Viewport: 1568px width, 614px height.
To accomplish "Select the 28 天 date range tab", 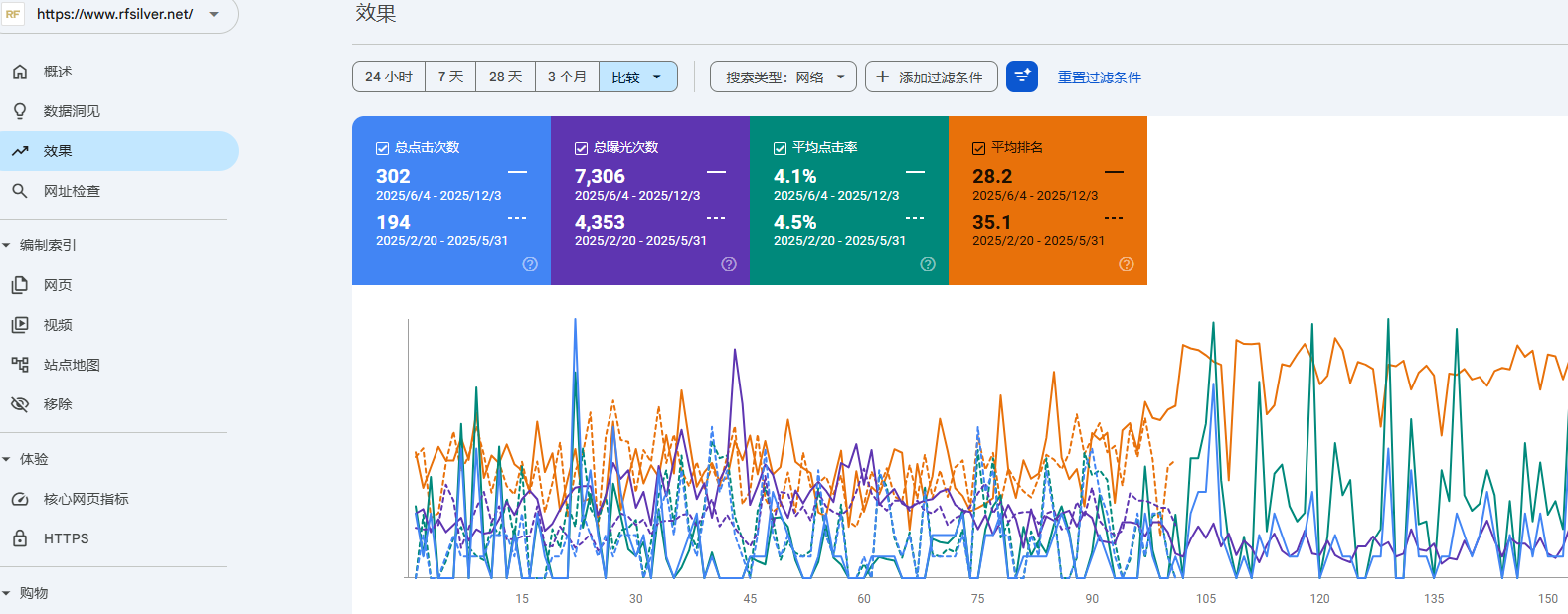I will (x=505, y=77).
